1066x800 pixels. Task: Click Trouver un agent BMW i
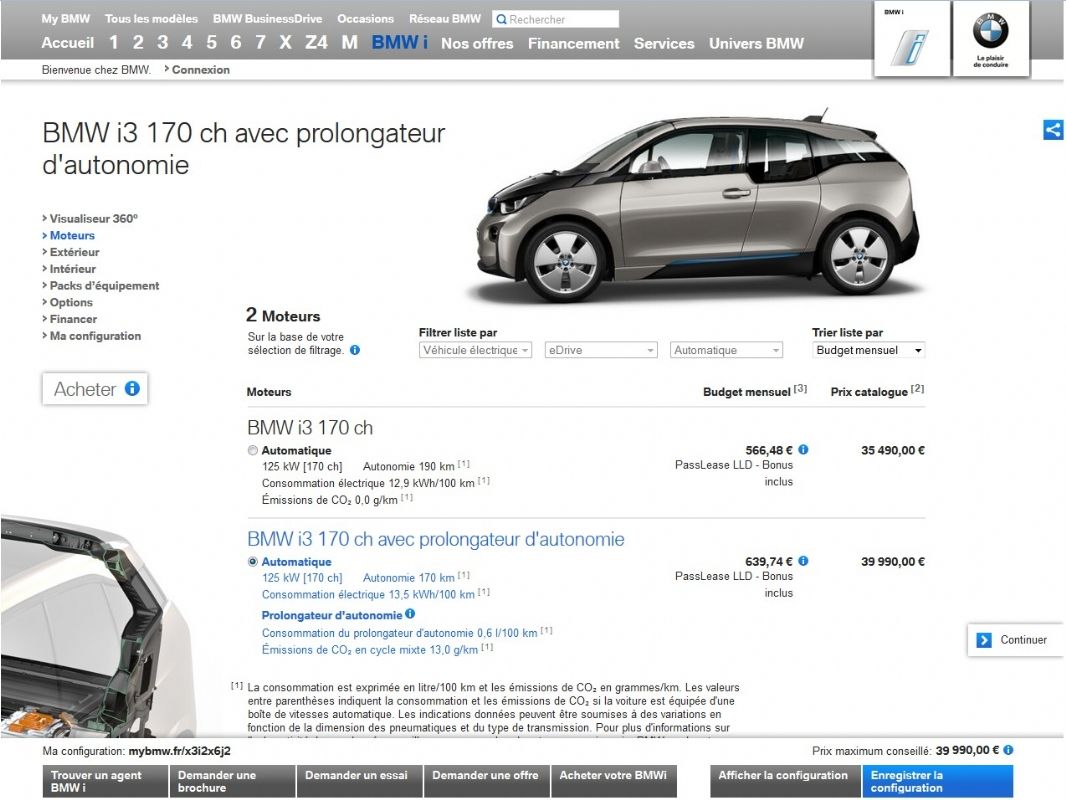tap(105, 781)
